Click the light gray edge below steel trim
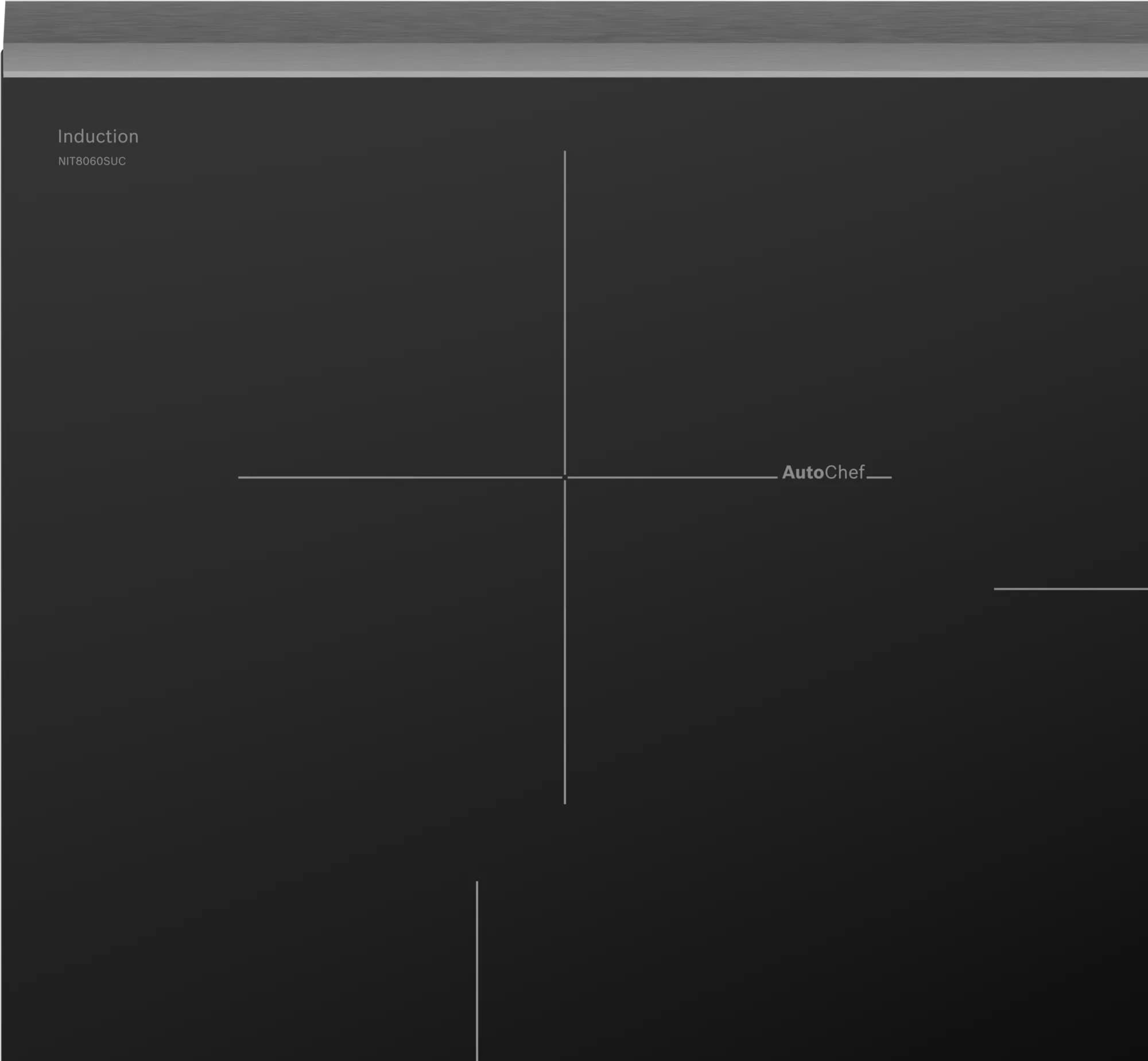Image resolution: width=1148 pixels, height=1061 pixels. pyautogui.click(x=575, y=74)
